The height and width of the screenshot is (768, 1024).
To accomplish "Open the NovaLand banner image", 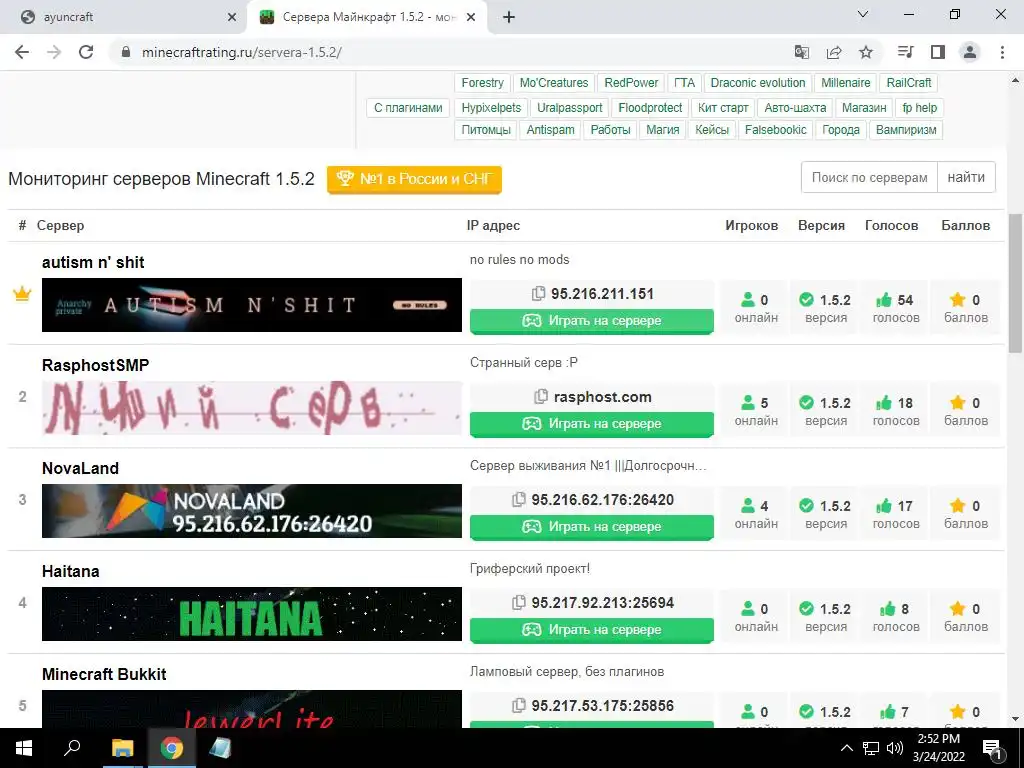I will (x=251, y=511).
